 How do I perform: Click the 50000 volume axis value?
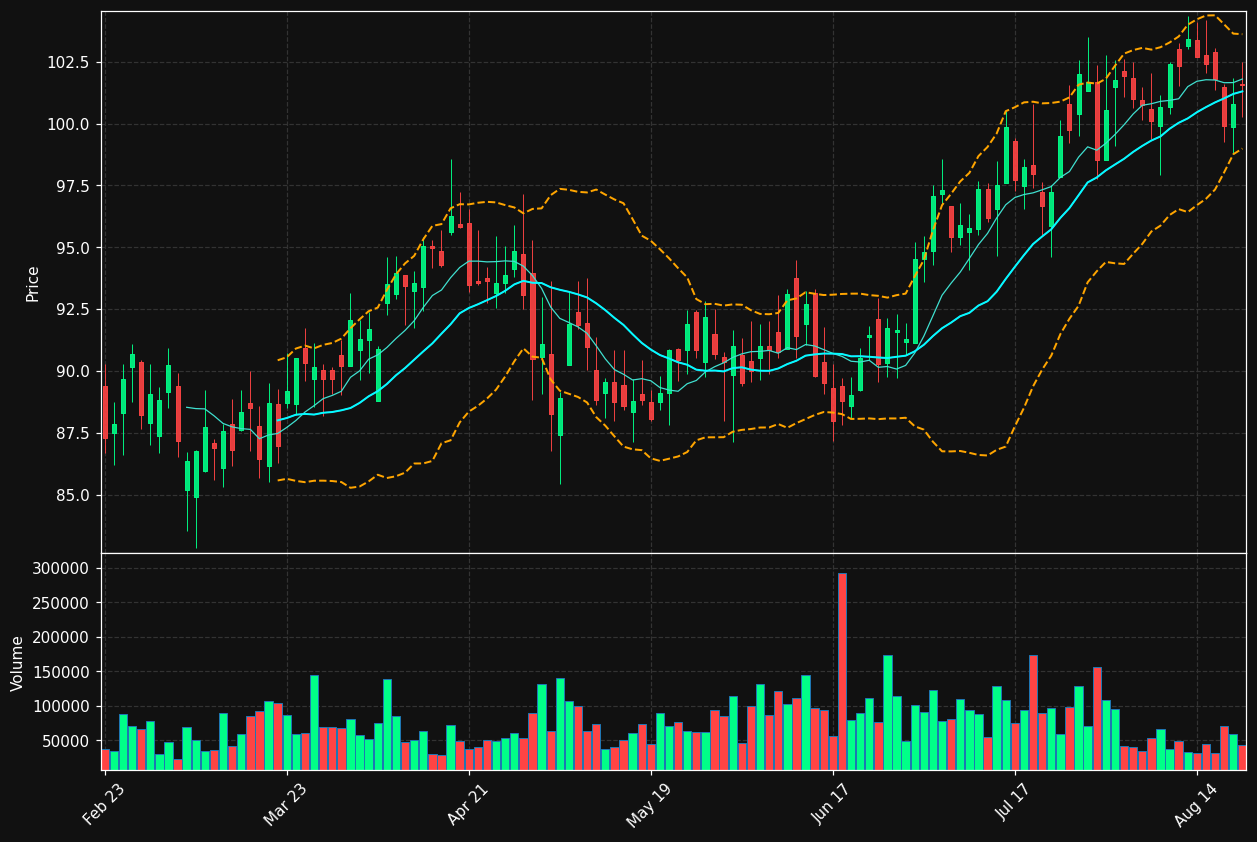tap(66, 742)
